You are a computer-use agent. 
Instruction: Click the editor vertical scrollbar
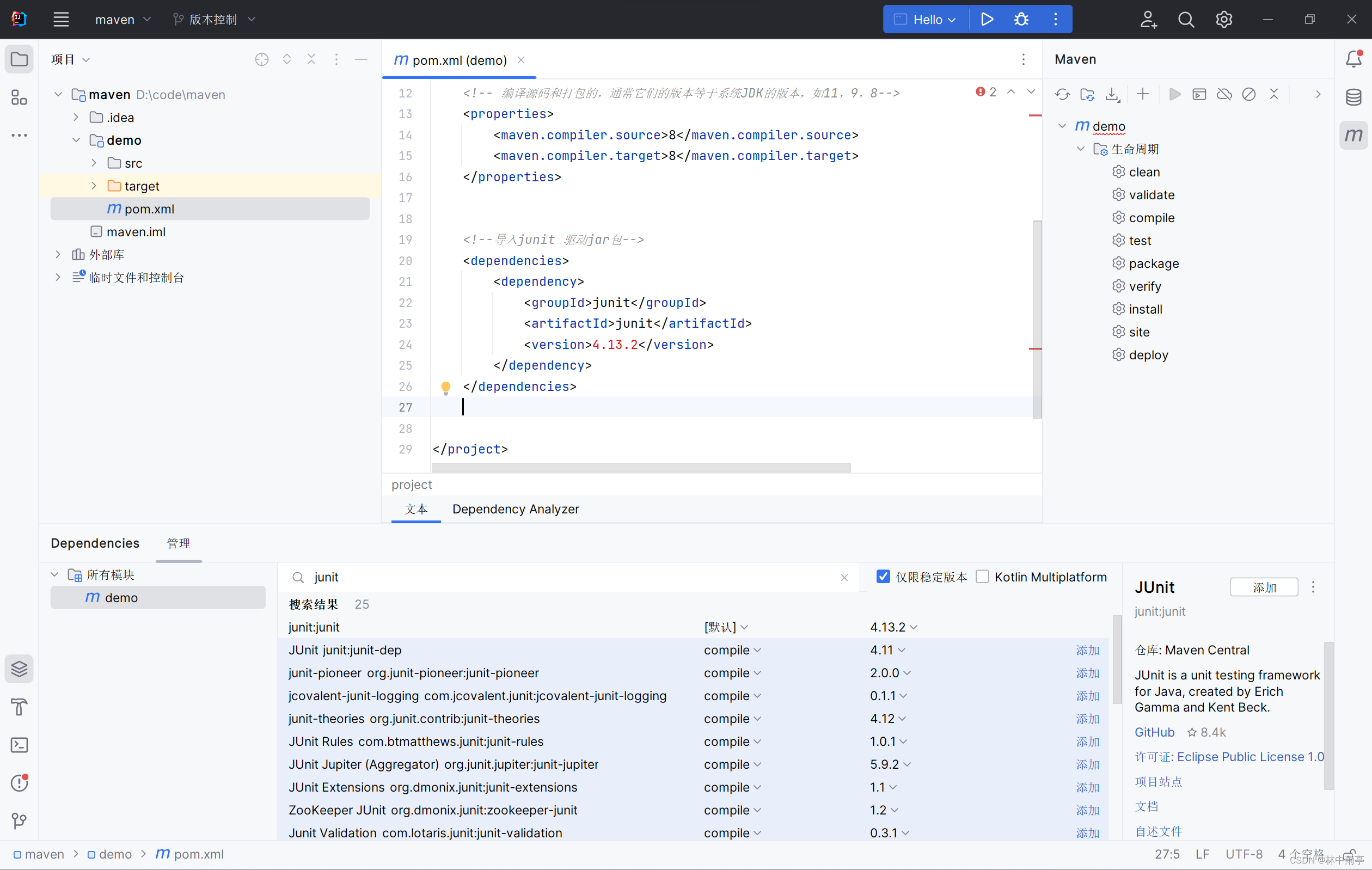(x=1037, y=320)
